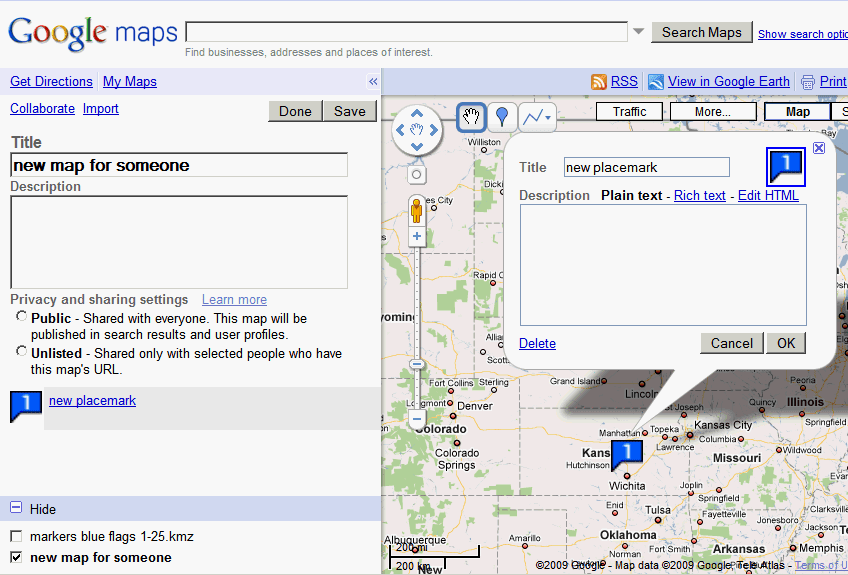Focus the placemark Title field in balloon
Screen dimensions: 848x575
tap(646, 167)
